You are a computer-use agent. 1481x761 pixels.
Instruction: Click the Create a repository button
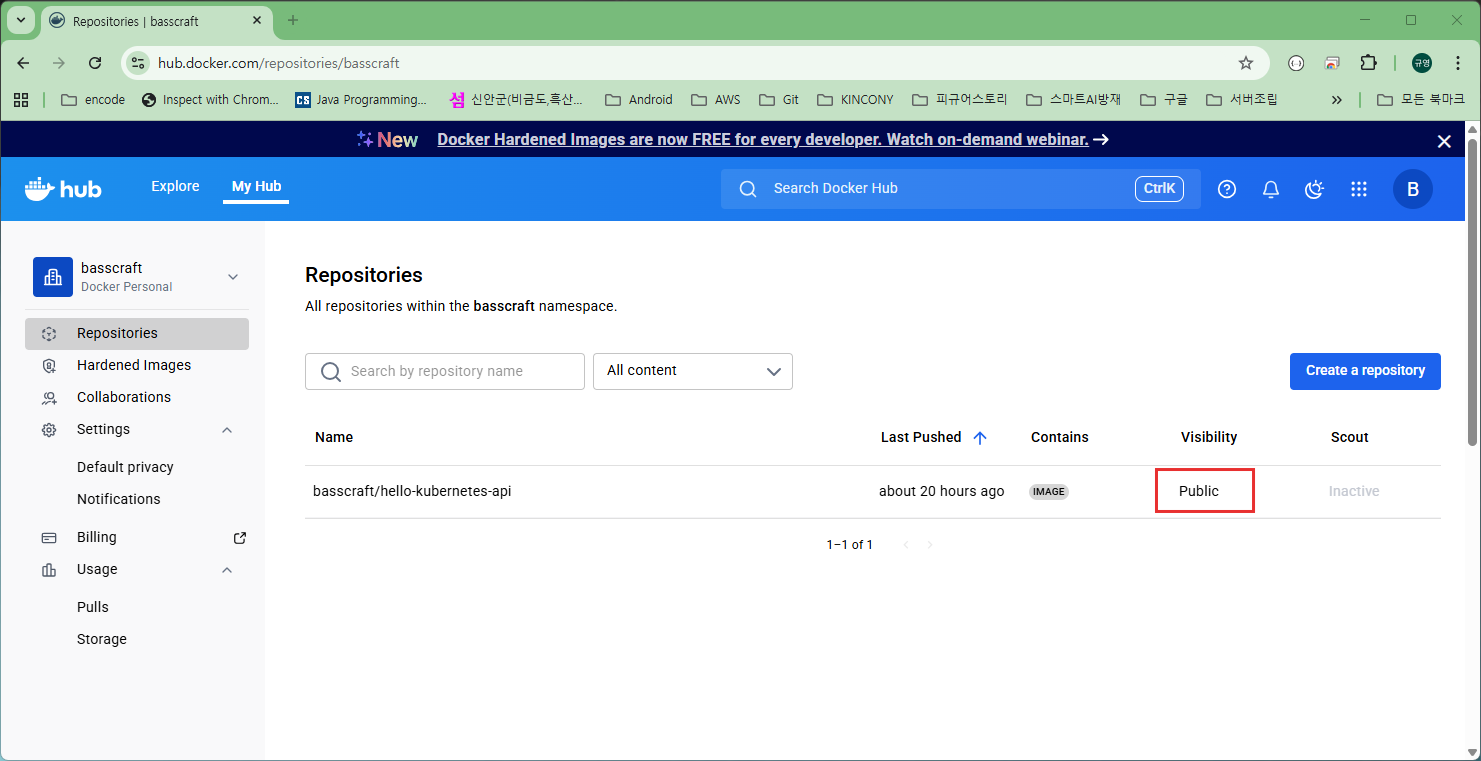tap(1365, 371)
